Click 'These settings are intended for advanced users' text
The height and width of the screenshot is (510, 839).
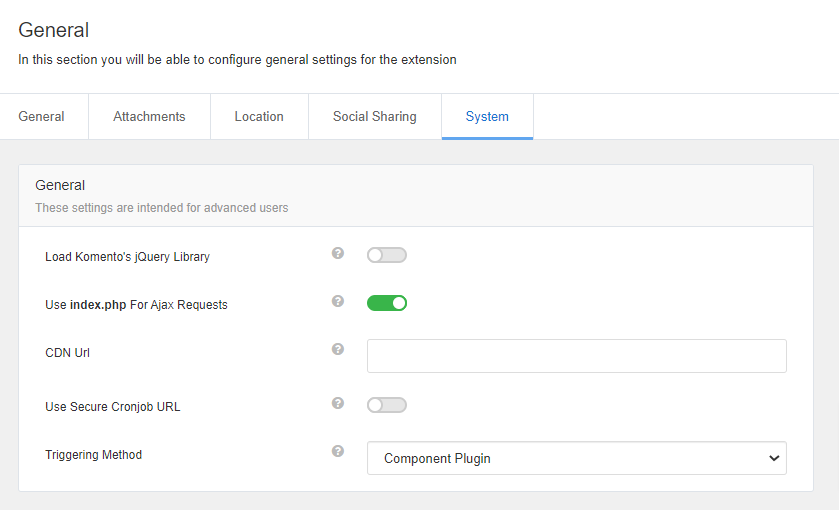pyautogui.click(x=162, y=208)
